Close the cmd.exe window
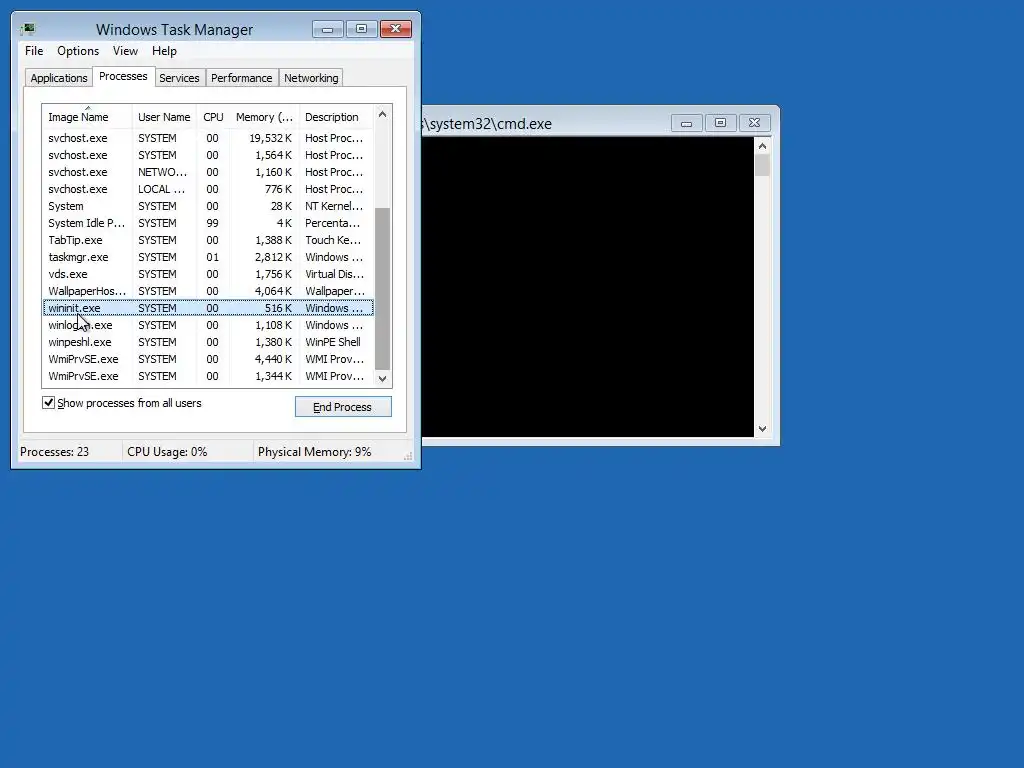Screen dimensions: 1024x768 pyautogui.click(x=754, y=123)
